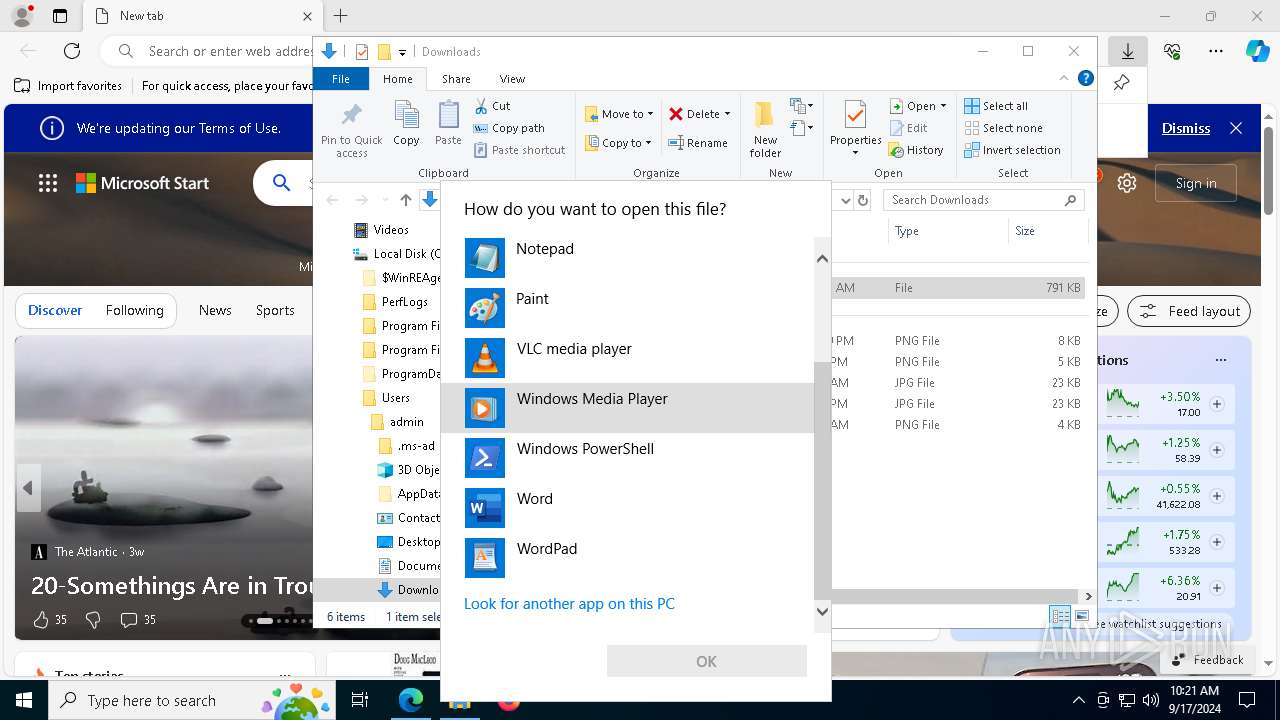Click Look for another app on this PC
The height and width of the screenshot is (720, 1280).
[x=569, y=604]
